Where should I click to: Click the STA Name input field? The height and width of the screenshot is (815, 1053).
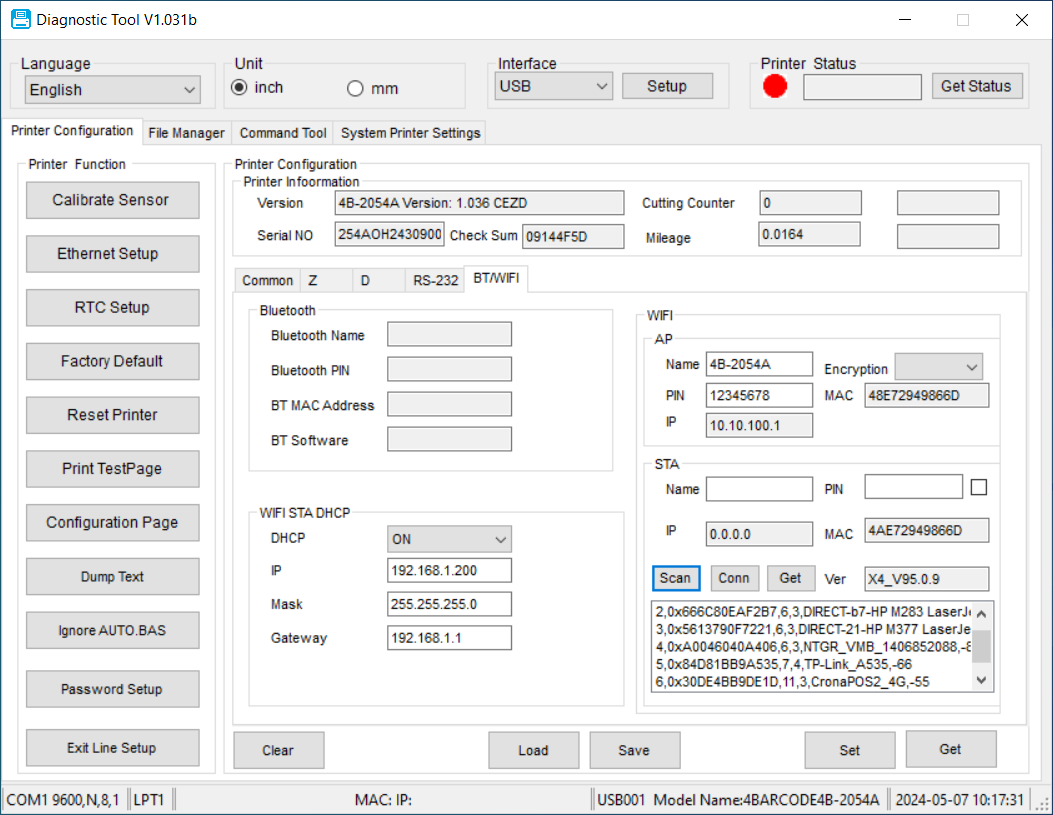click(759, 489)
